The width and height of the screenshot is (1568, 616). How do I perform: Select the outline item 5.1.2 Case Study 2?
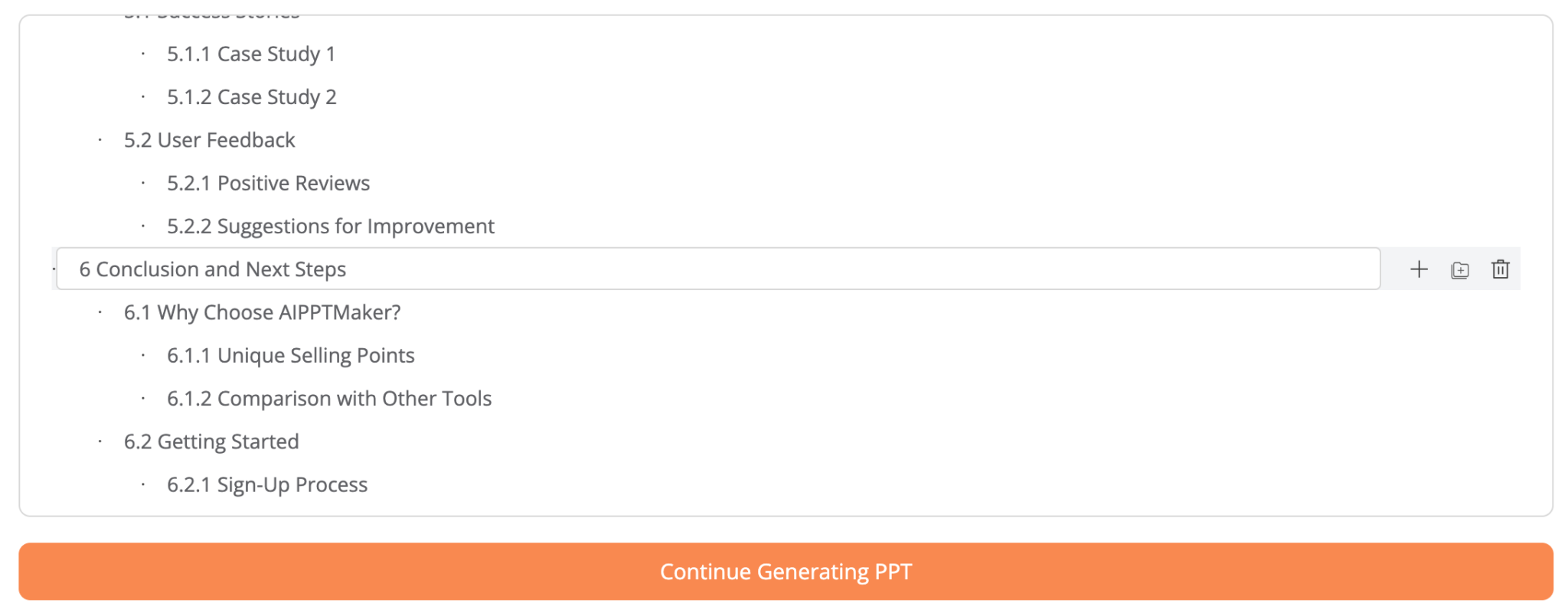click(x=251, y=97)
